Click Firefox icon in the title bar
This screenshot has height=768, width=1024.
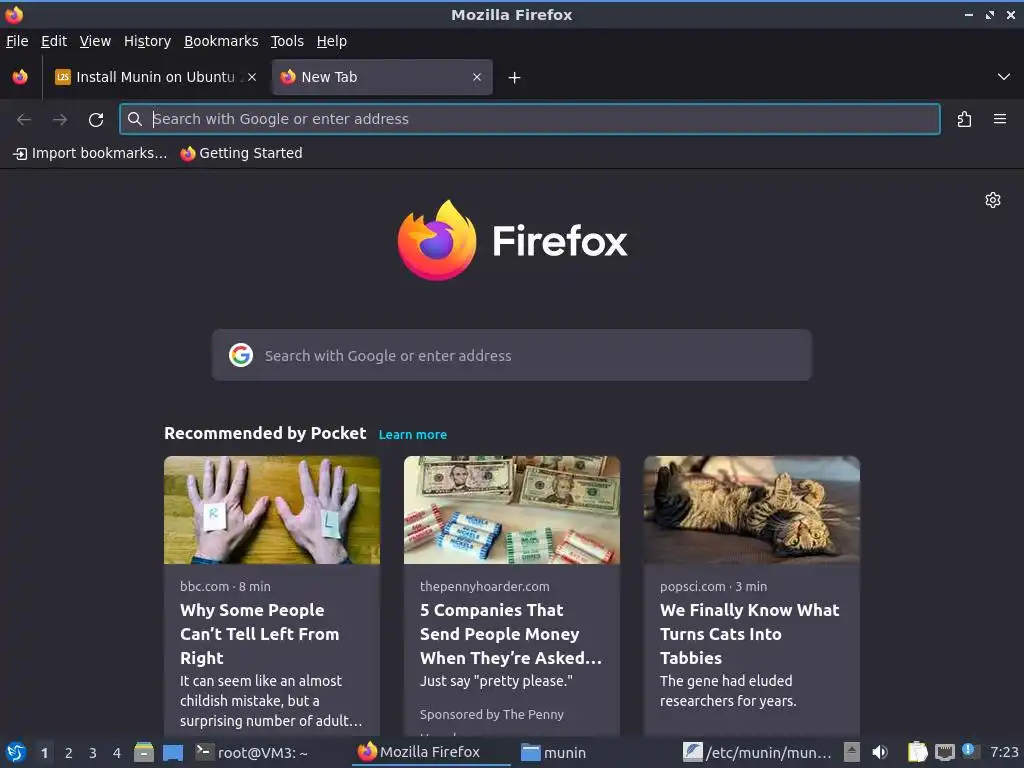14,14
